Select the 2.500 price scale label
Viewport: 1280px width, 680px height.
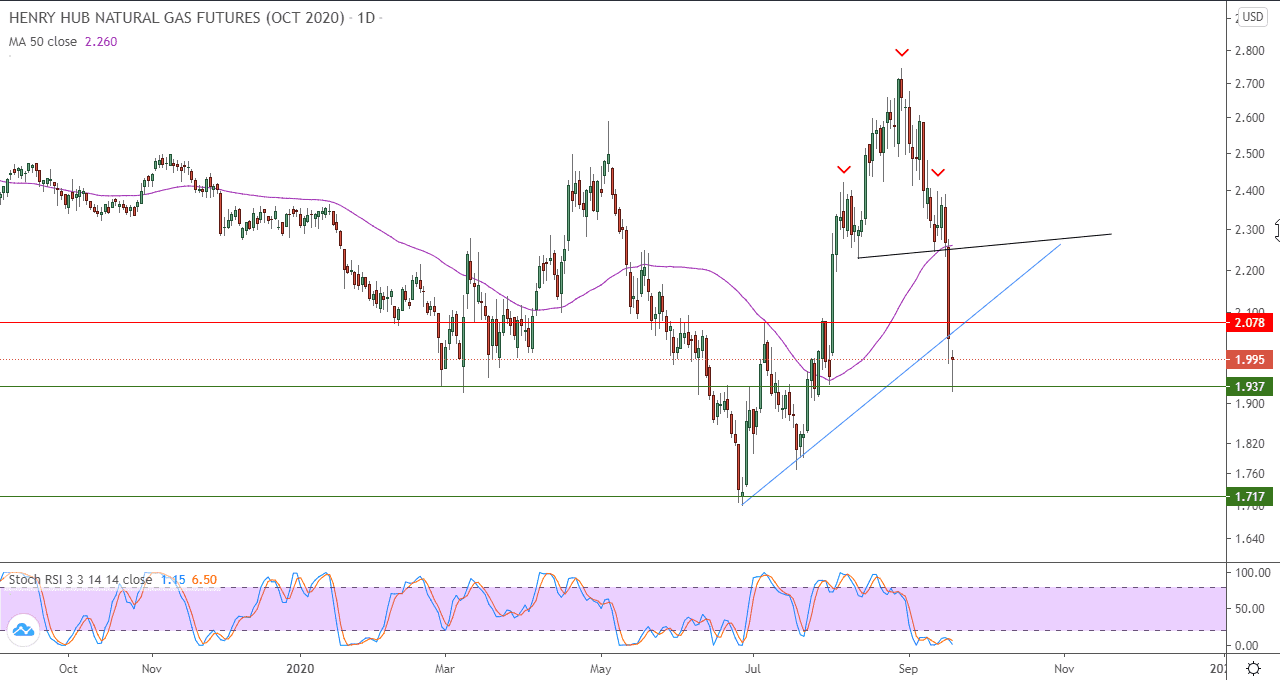coord(1252,153)
